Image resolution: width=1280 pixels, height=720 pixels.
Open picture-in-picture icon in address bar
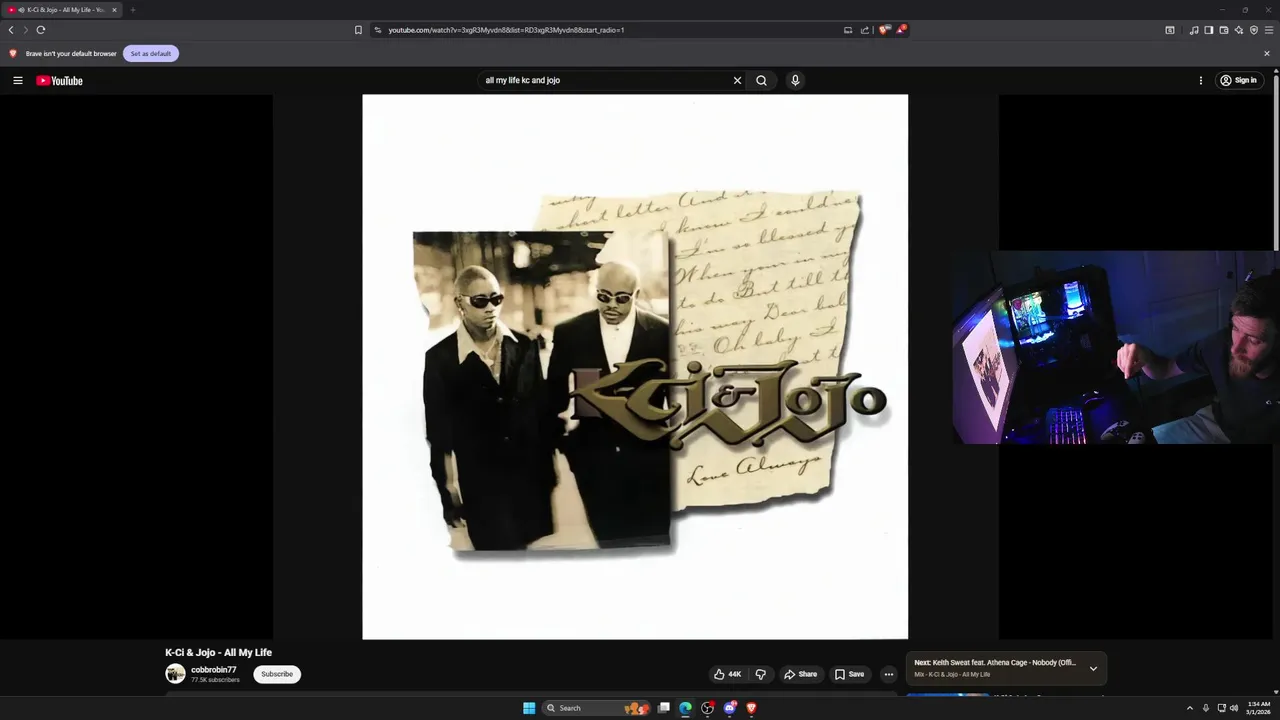pyautogui.click(x=848, y=30)
